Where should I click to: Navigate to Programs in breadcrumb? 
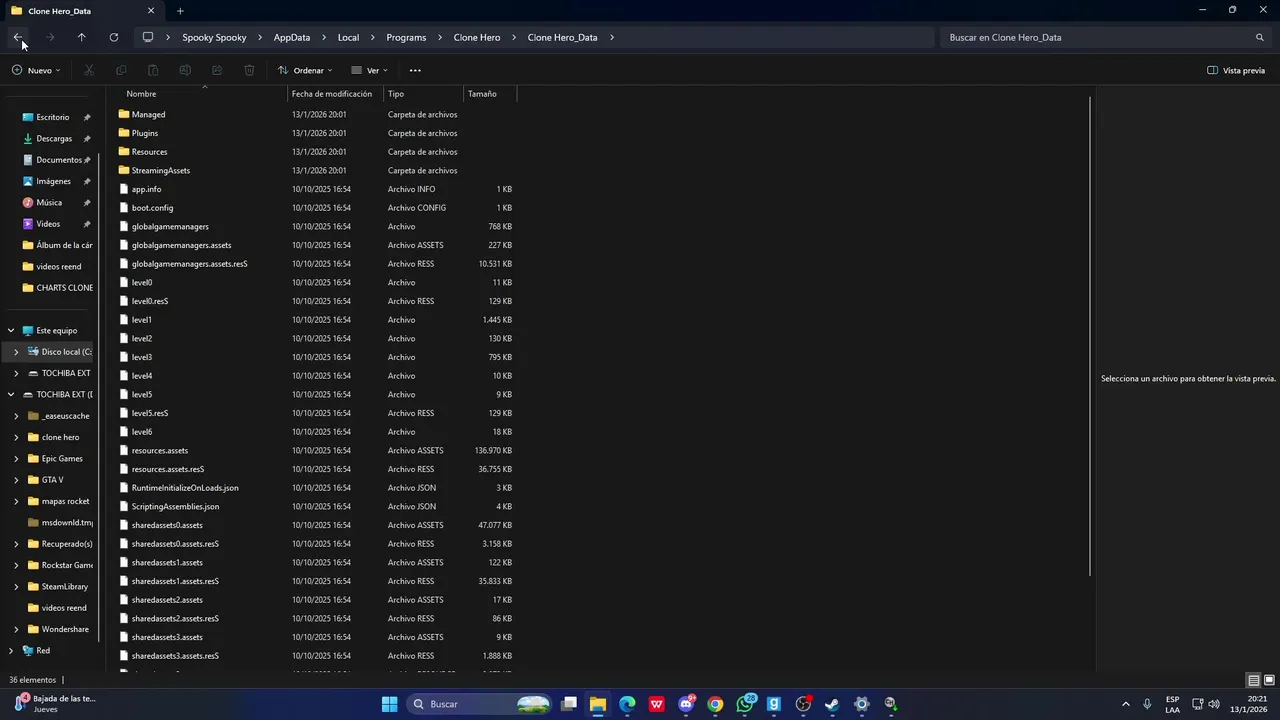pyautogui.click(x=406, y=37)
